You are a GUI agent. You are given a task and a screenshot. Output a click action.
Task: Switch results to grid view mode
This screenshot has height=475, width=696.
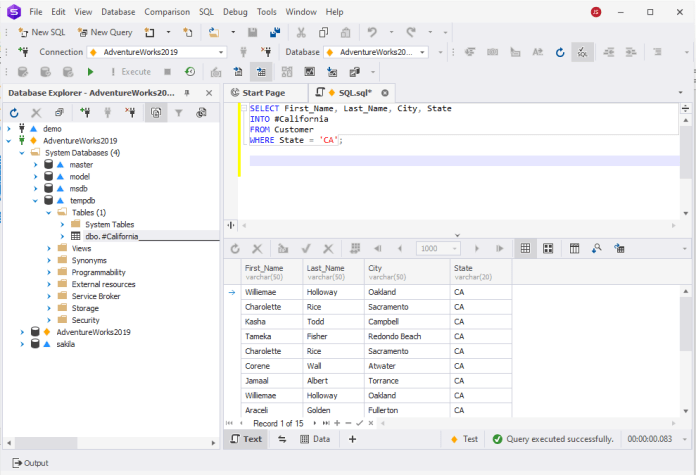524,248
